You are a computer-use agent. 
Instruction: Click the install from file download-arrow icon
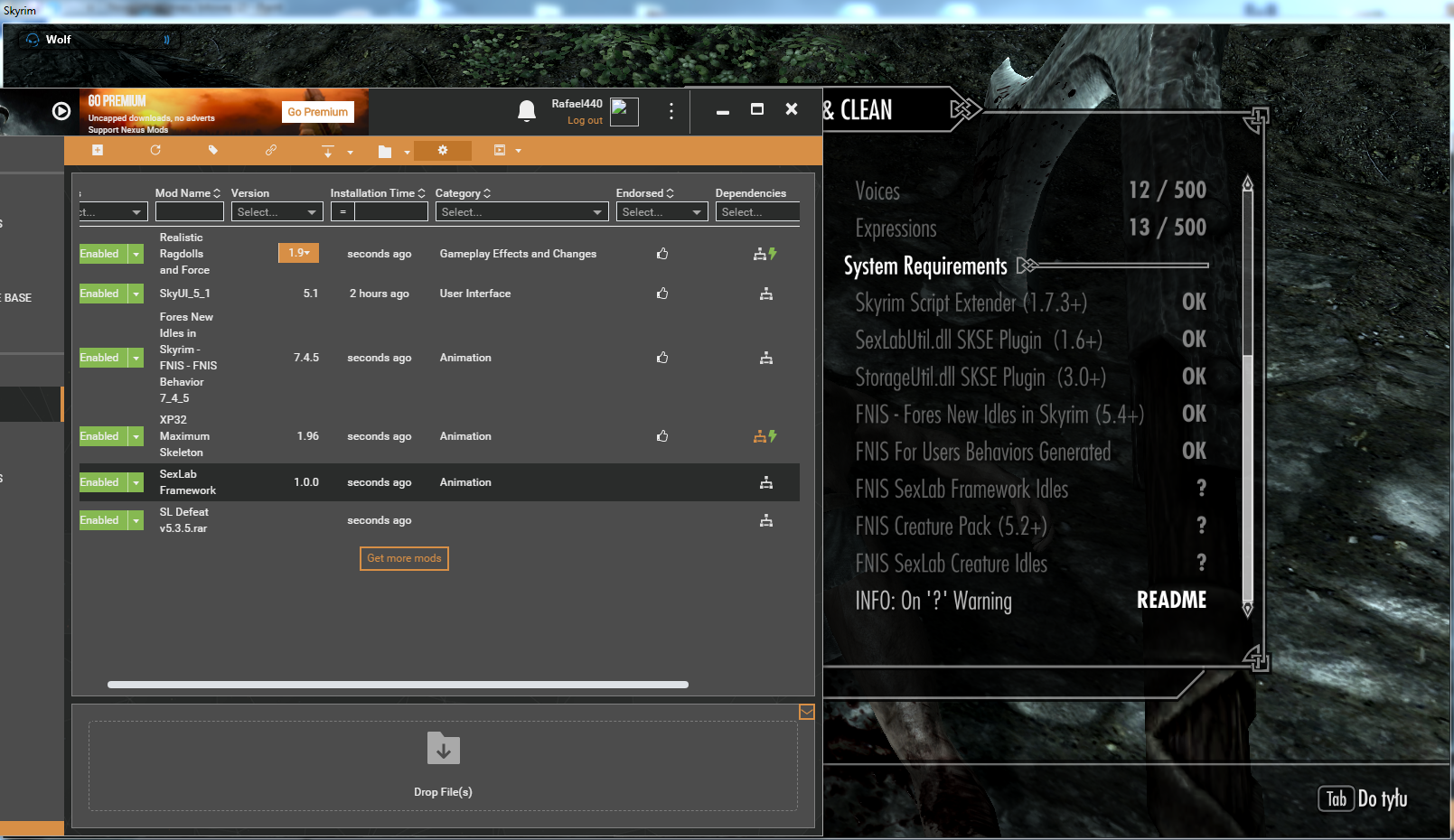[328, 152]
